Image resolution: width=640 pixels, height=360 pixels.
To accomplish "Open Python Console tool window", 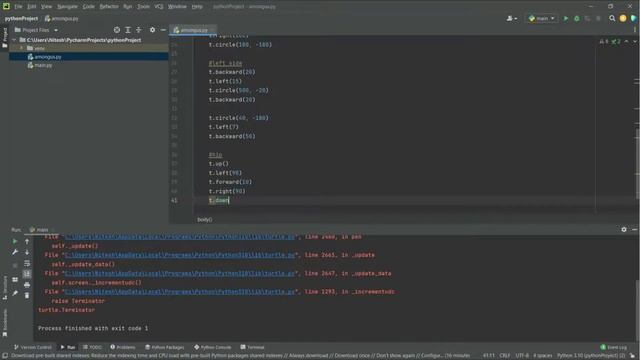I will [213, 347].
